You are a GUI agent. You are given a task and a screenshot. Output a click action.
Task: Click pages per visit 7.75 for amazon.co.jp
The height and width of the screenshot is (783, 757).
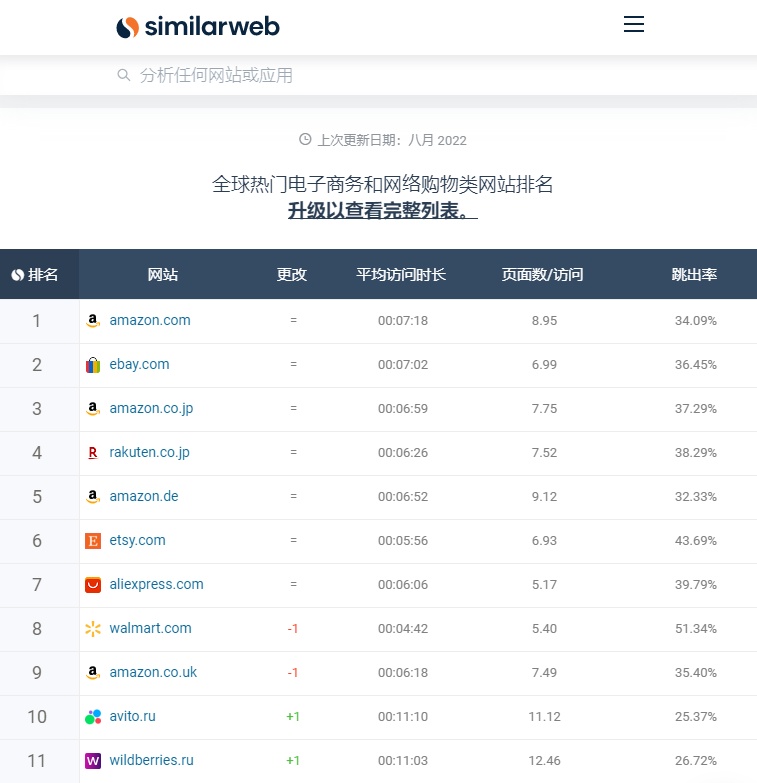pyautogui.click(x=544, y=408)
